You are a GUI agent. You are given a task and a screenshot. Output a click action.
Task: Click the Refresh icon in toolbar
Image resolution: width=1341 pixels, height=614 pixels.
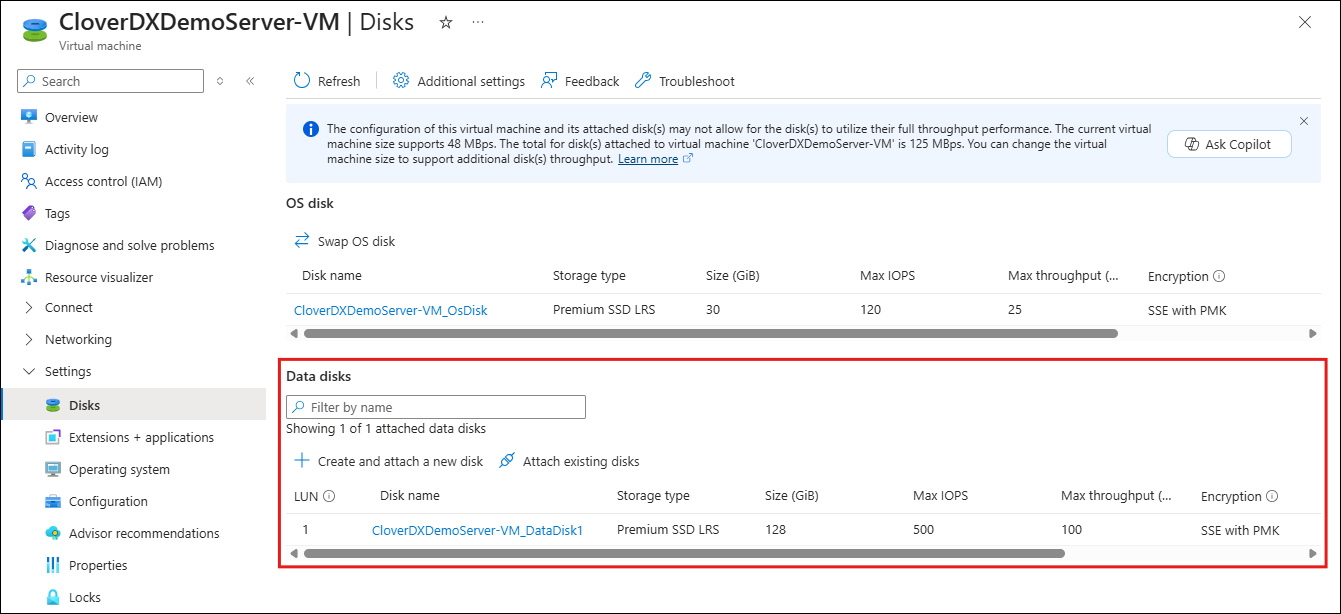point(301,80)
